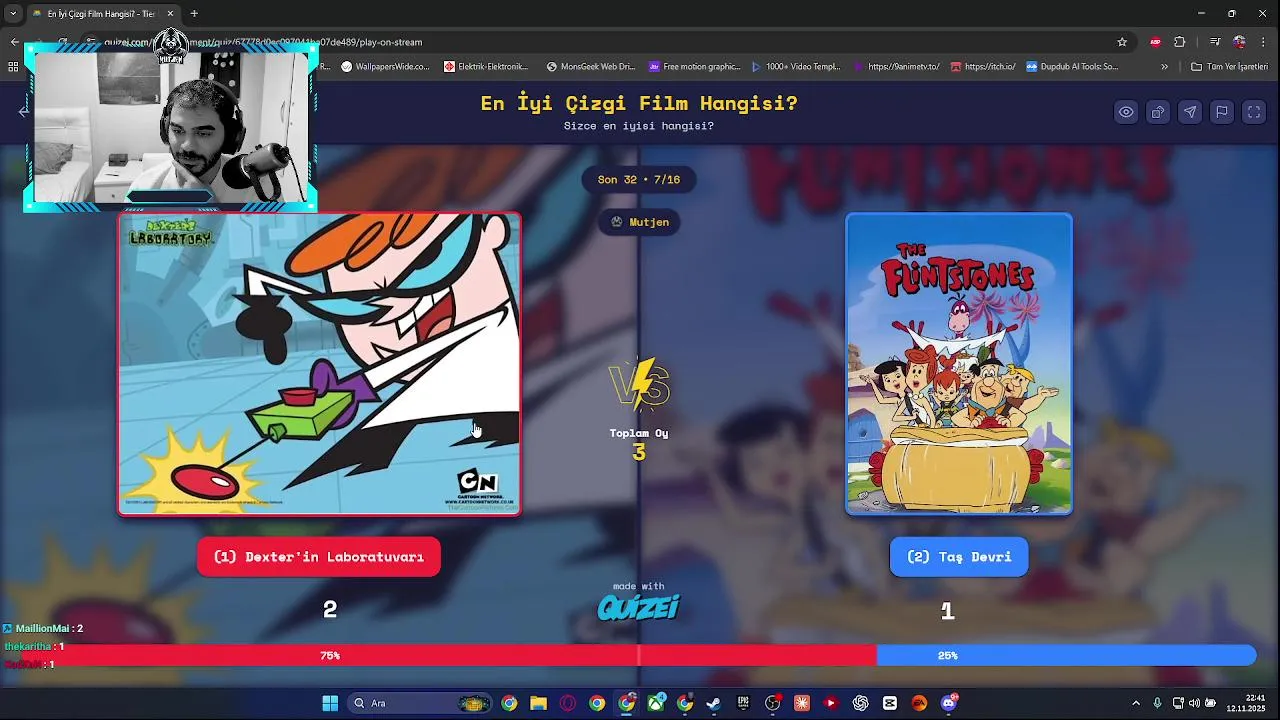Click the MaillionMai : 2 voter entry
This screenshot has width=1280, height=720.
click(43, 629)
